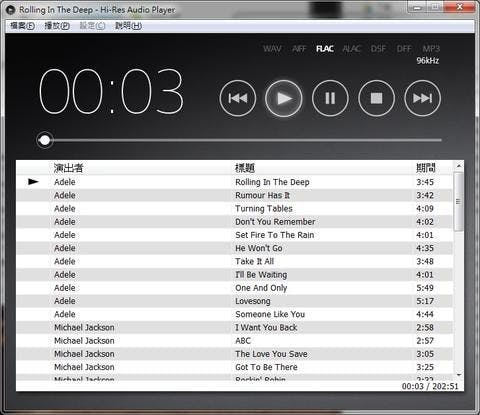Select the track Turning Tables
480x415 pixels.
(x=235, y=209)
